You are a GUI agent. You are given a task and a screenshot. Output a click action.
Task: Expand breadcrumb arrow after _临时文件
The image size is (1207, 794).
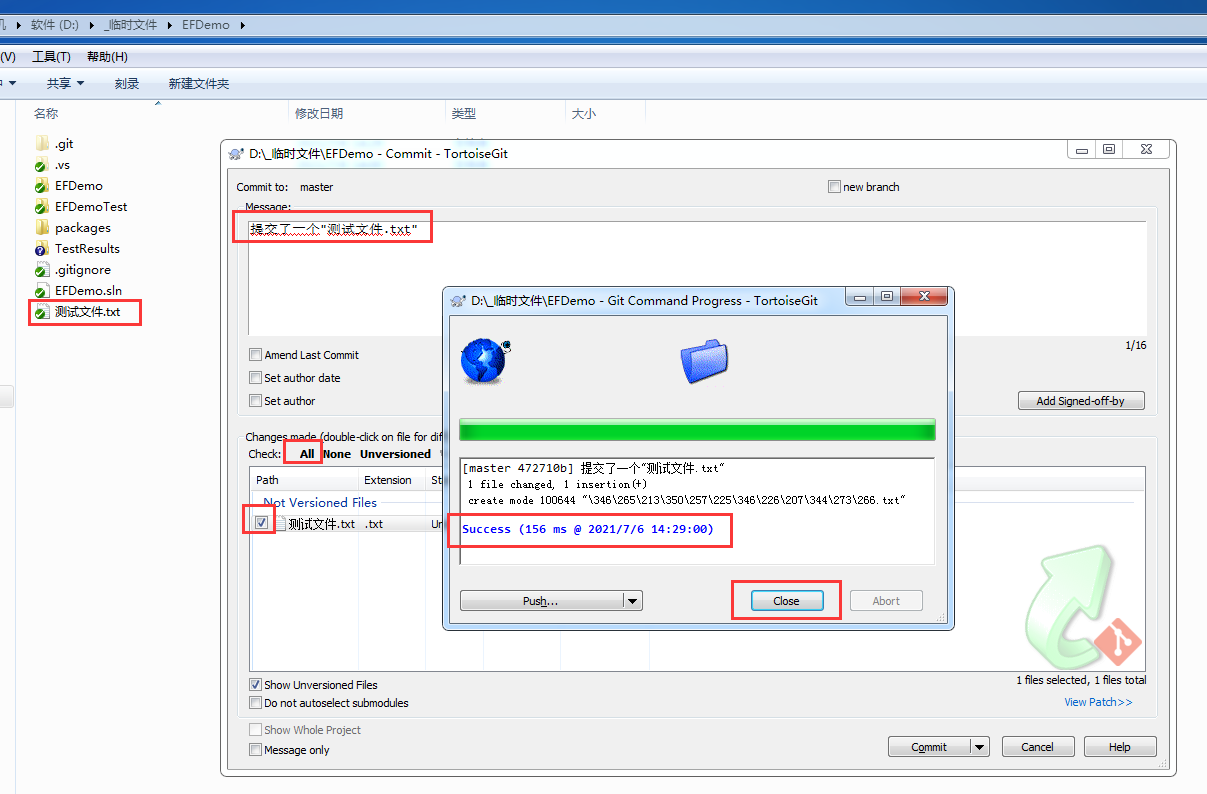pos(169,25)
